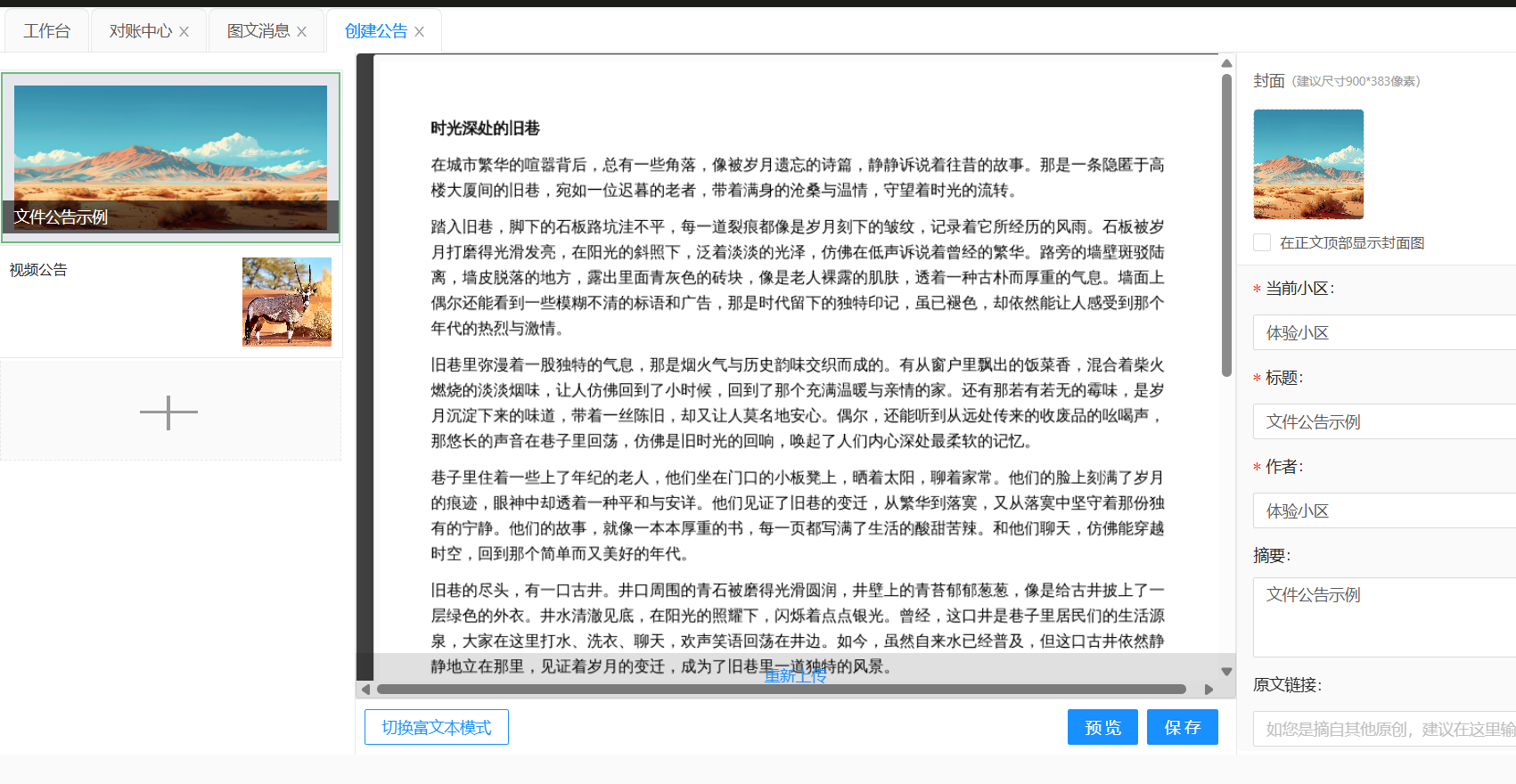Enable 在正文顶部显示封面图 checkbox
This screenshot has height=784, width=1516.
(1262, 242)
